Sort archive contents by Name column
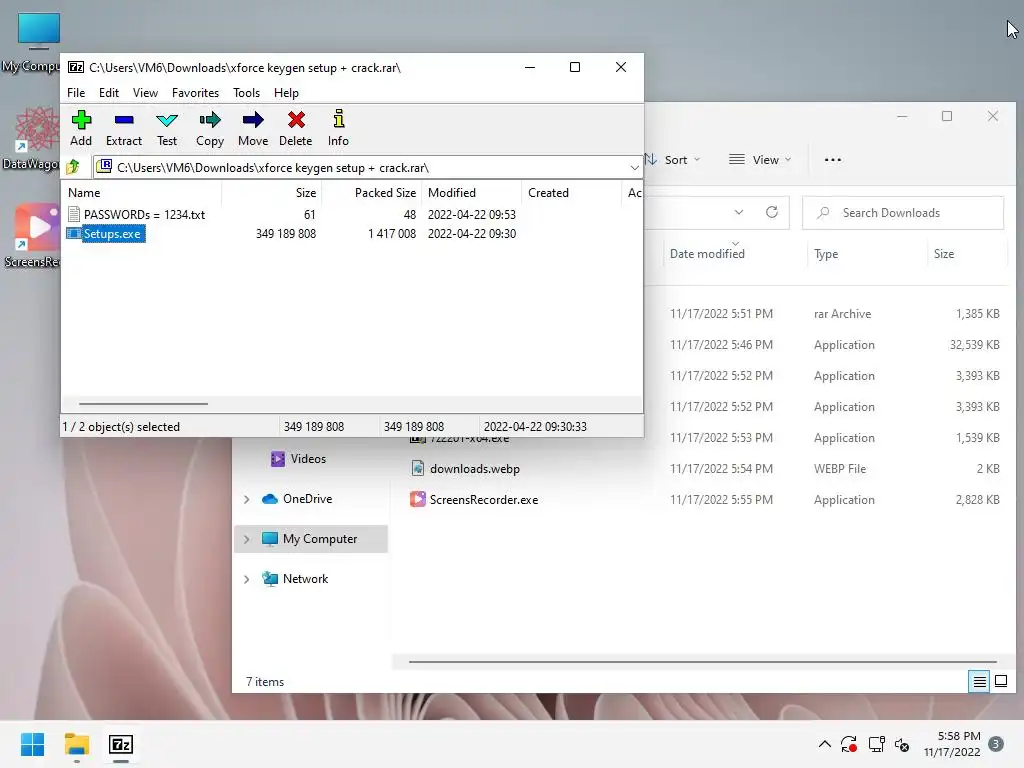This screenshot has height=768, width=1024. [x=141, y=193]
